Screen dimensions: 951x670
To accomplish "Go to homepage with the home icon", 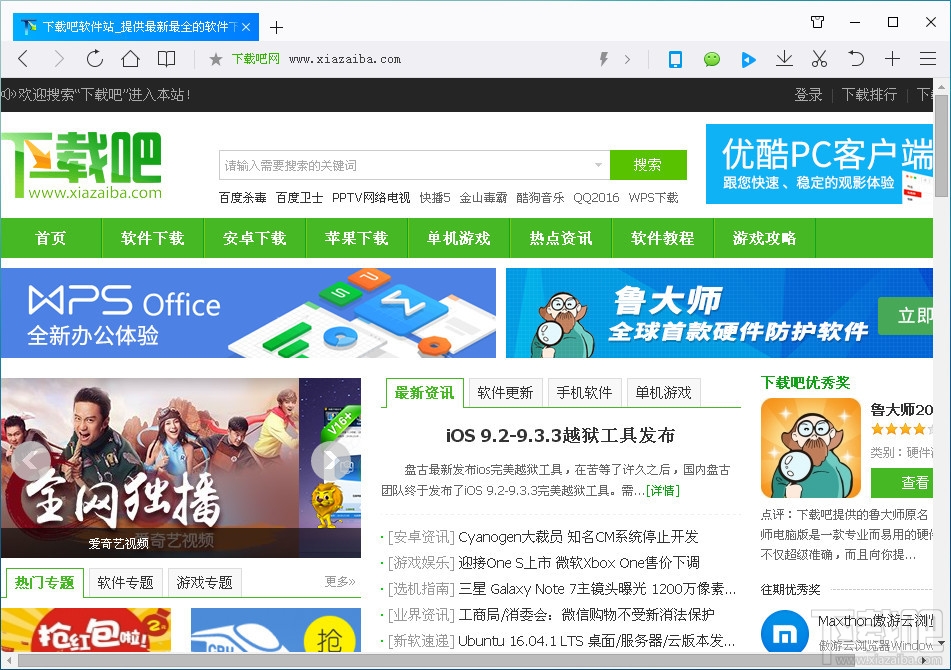I will click(130, 59).
